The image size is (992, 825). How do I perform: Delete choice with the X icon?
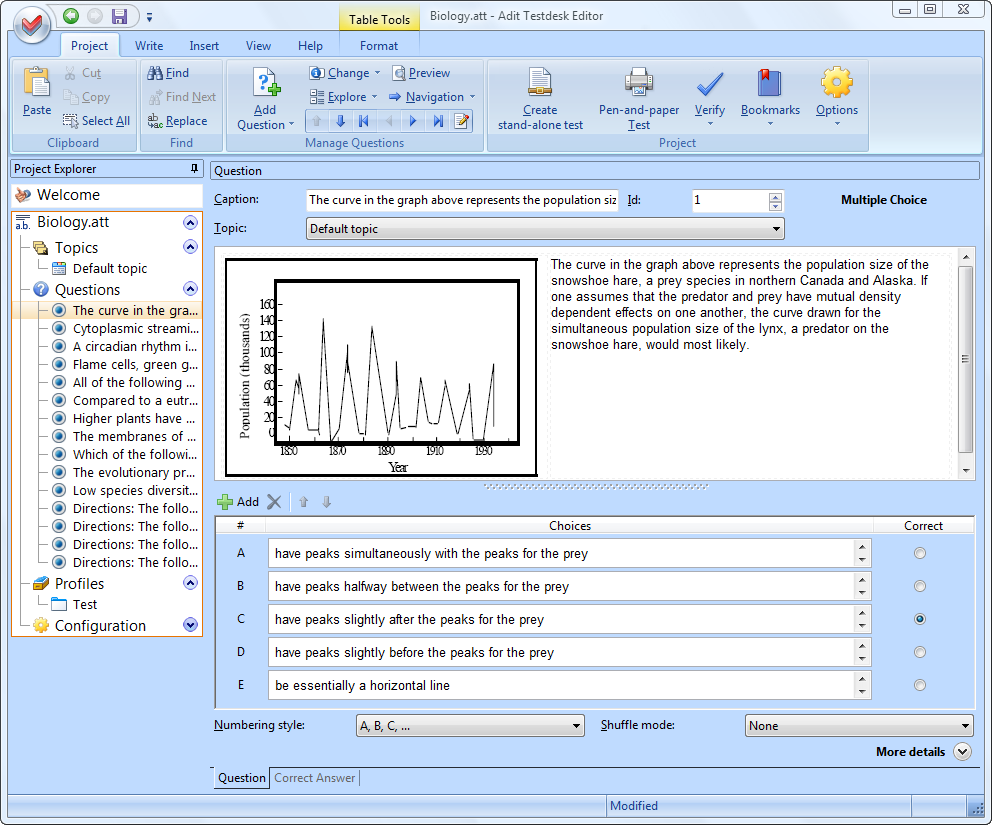tap(274, 502)
